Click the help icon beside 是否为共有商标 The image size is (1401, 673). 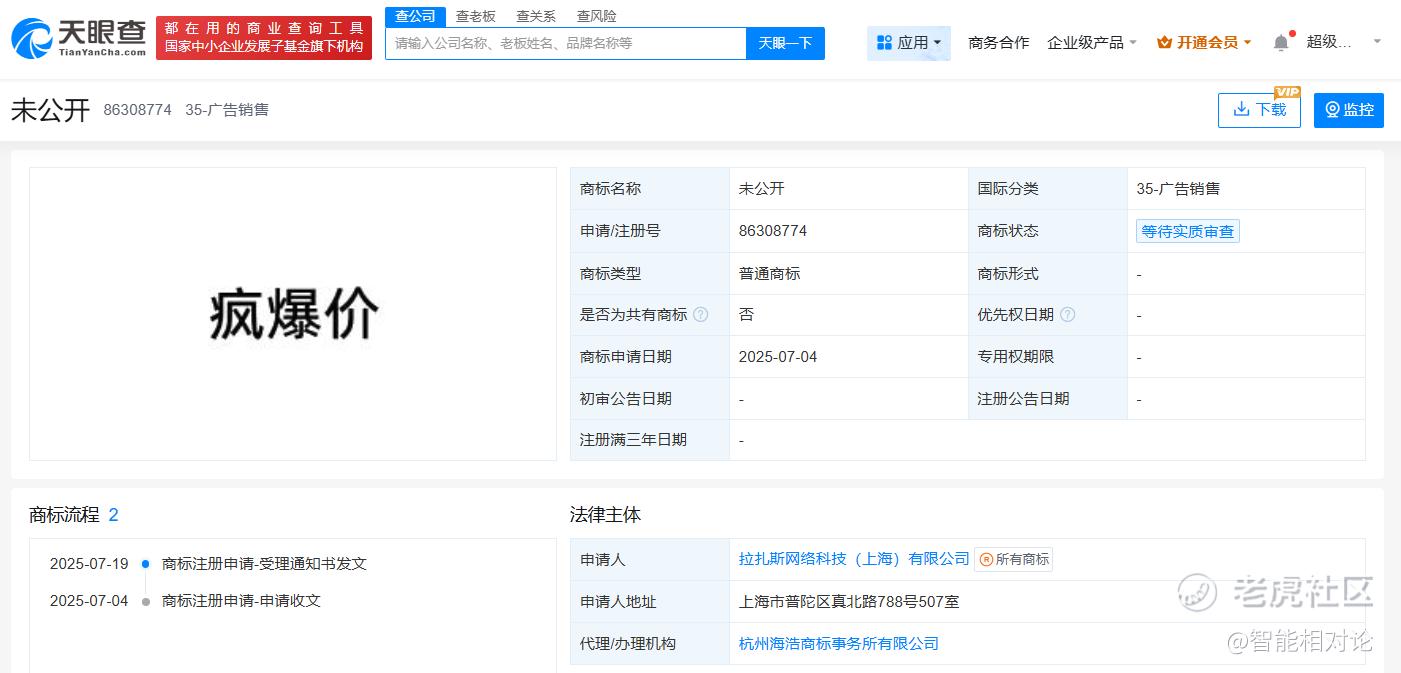700,314
